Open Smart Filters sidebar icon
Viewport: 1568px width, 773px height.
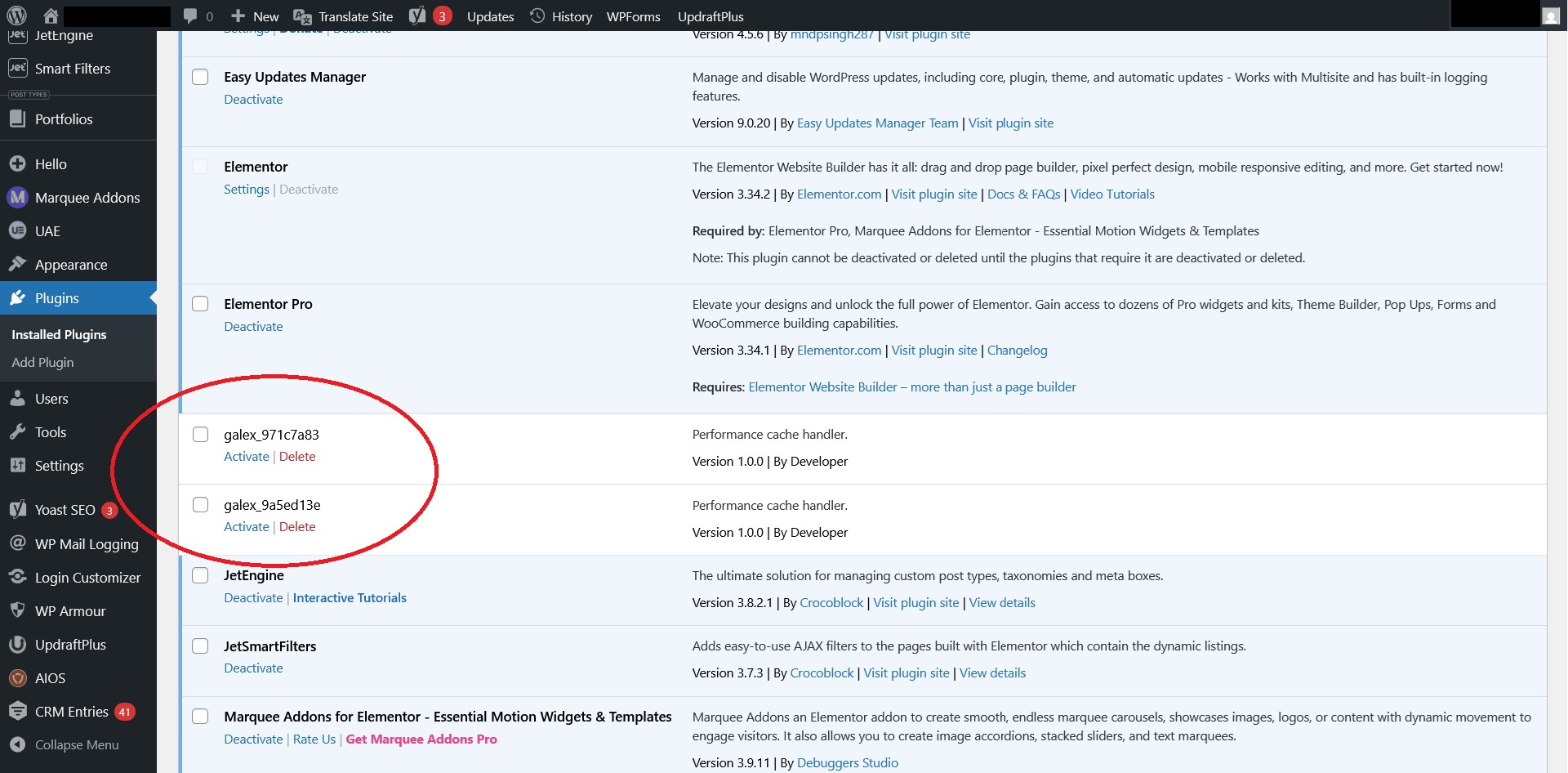[x=18, y=69]
